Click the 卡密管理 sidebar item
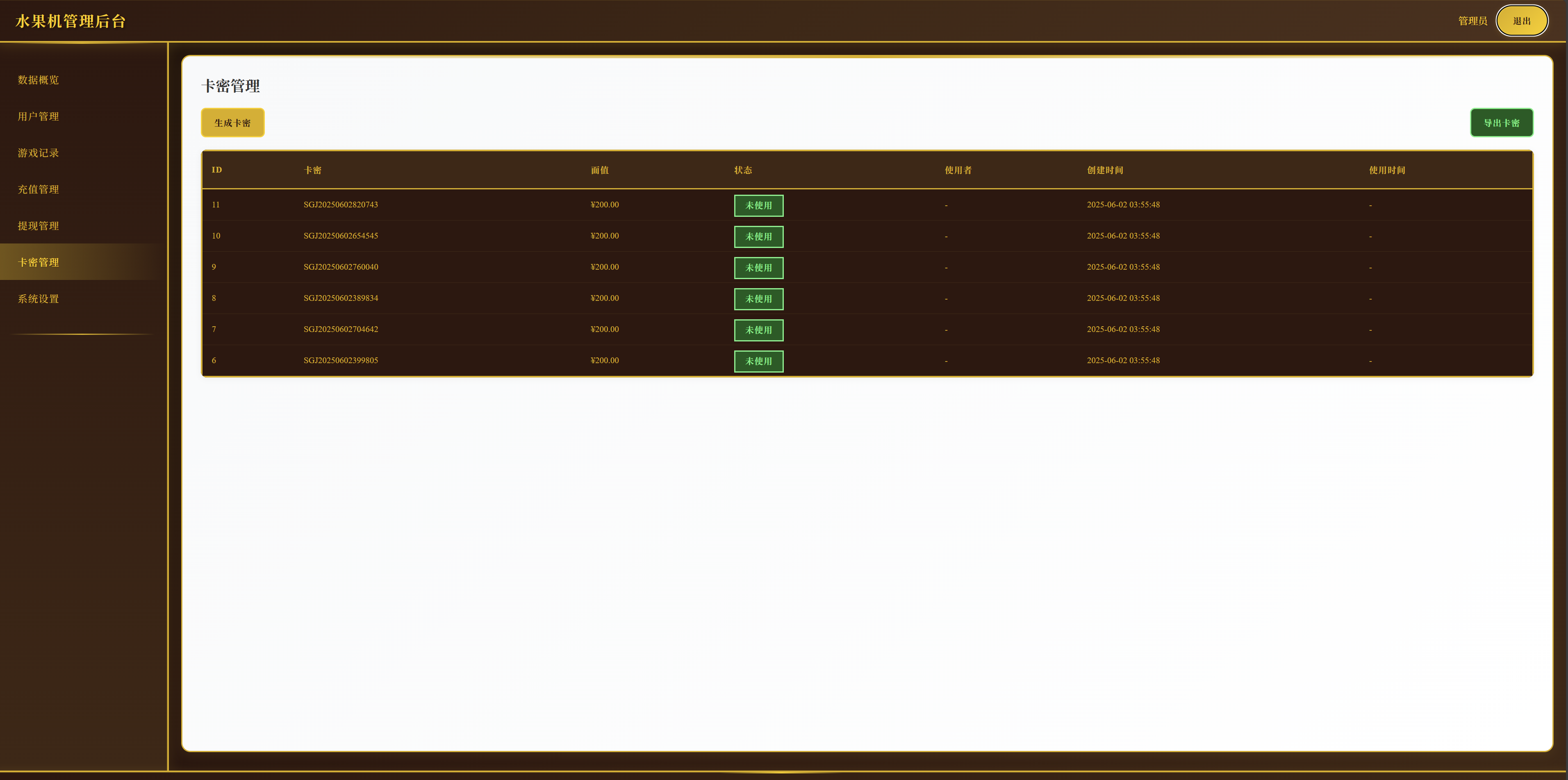The width and height of the screenshot is (1568, 780). [39, 262]
